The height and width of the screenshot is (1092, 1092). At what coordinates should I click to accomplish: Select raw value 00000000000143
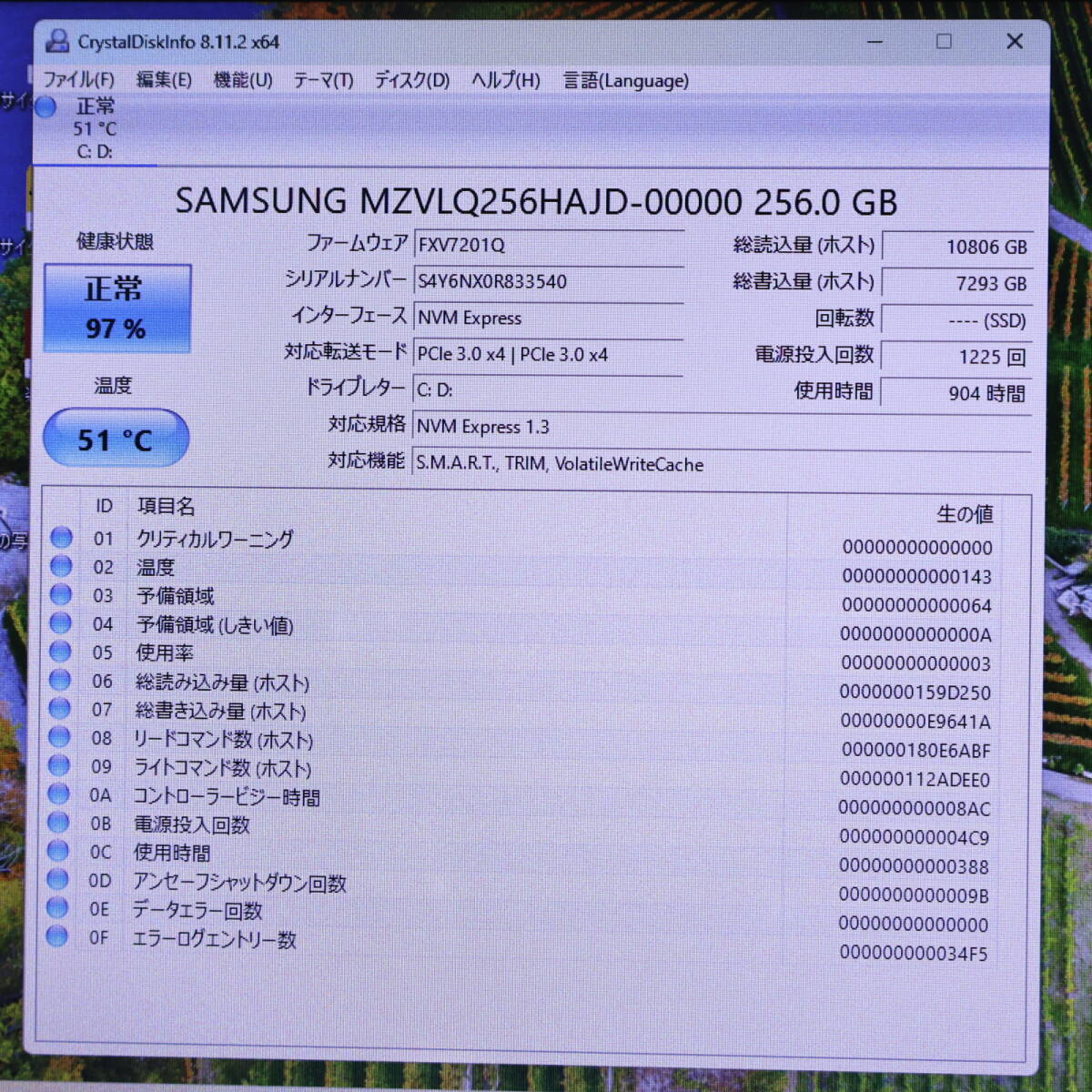click(916, 576)
